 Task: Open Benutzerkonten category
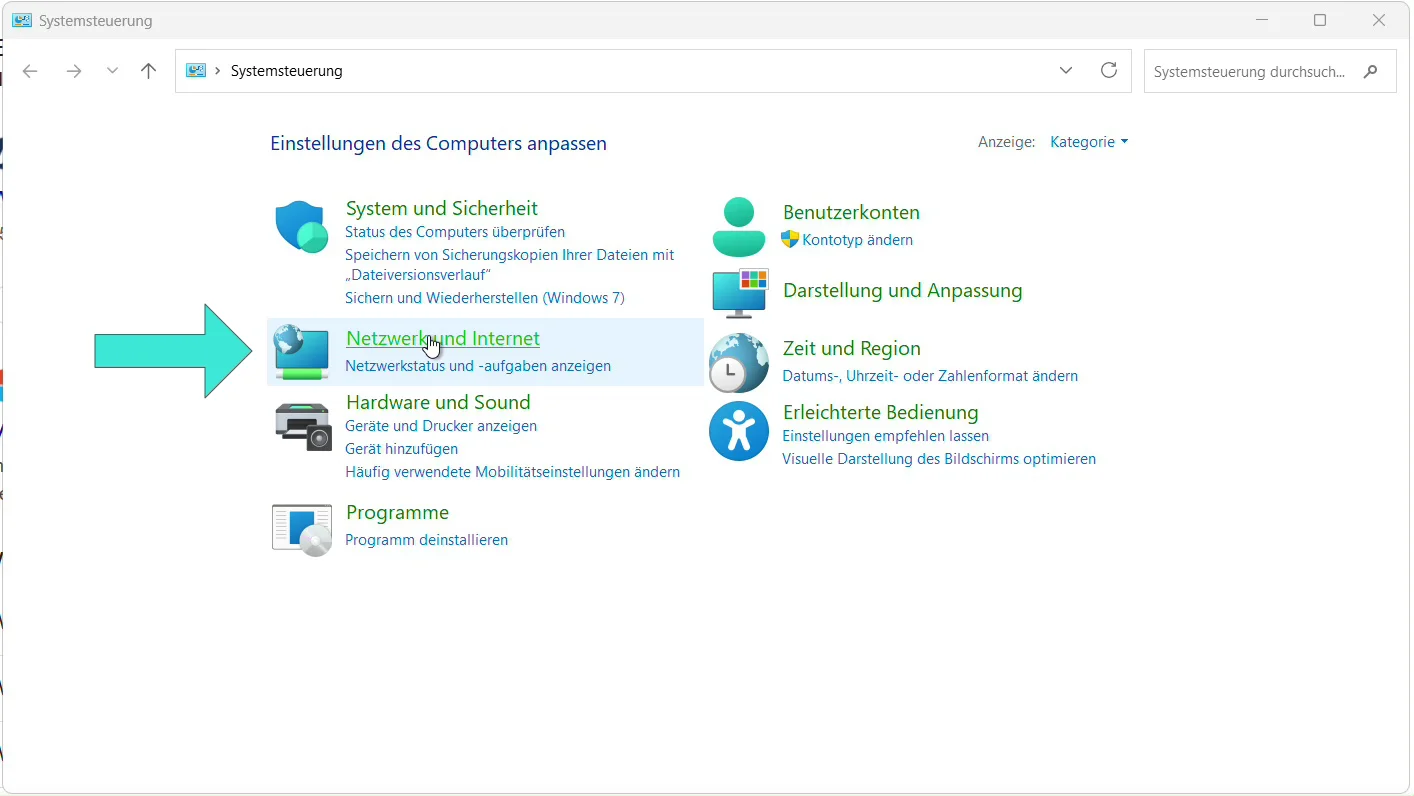tap(851, 212)
